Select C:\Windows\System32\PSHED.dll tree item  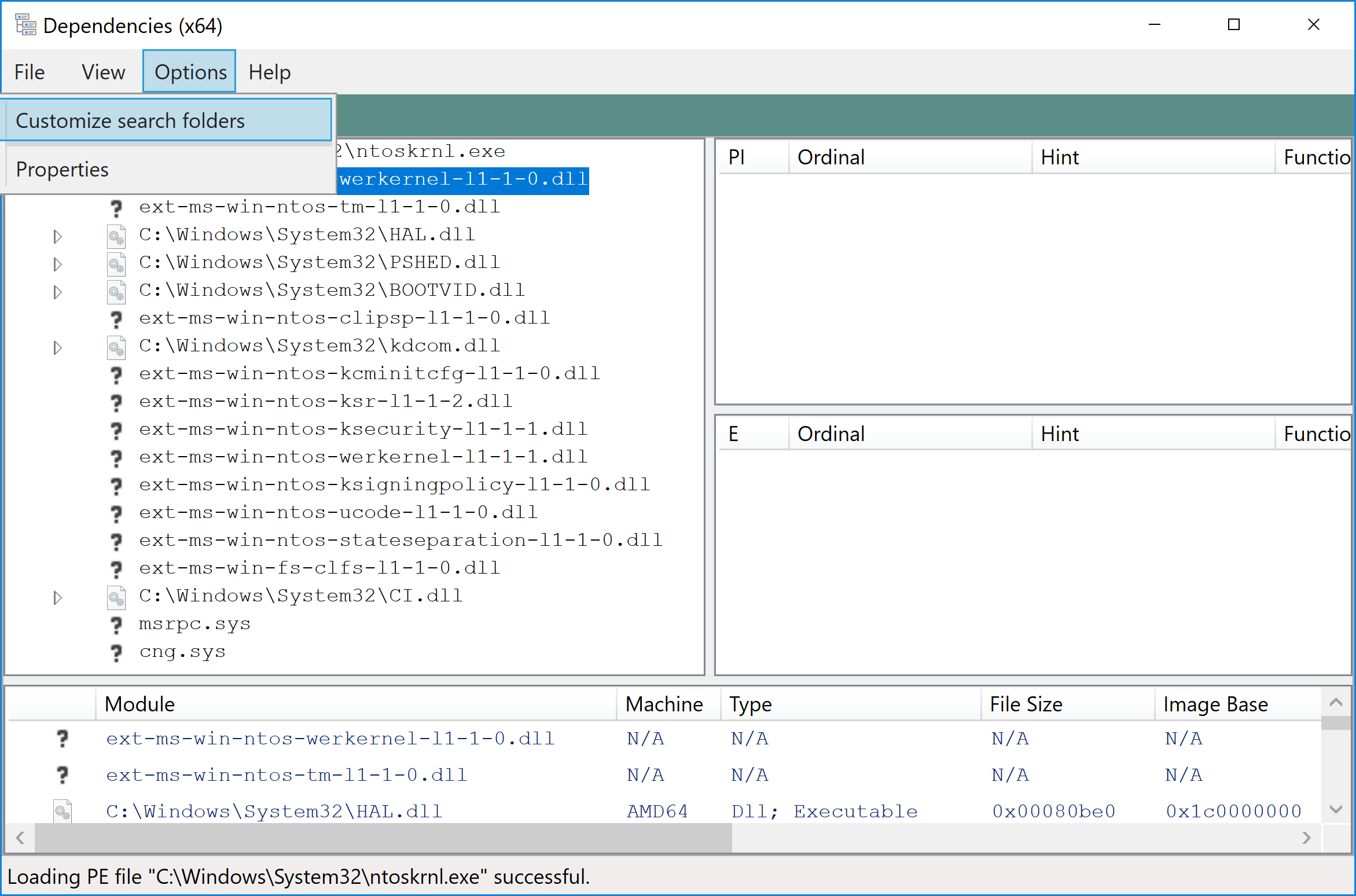point(319,262)
